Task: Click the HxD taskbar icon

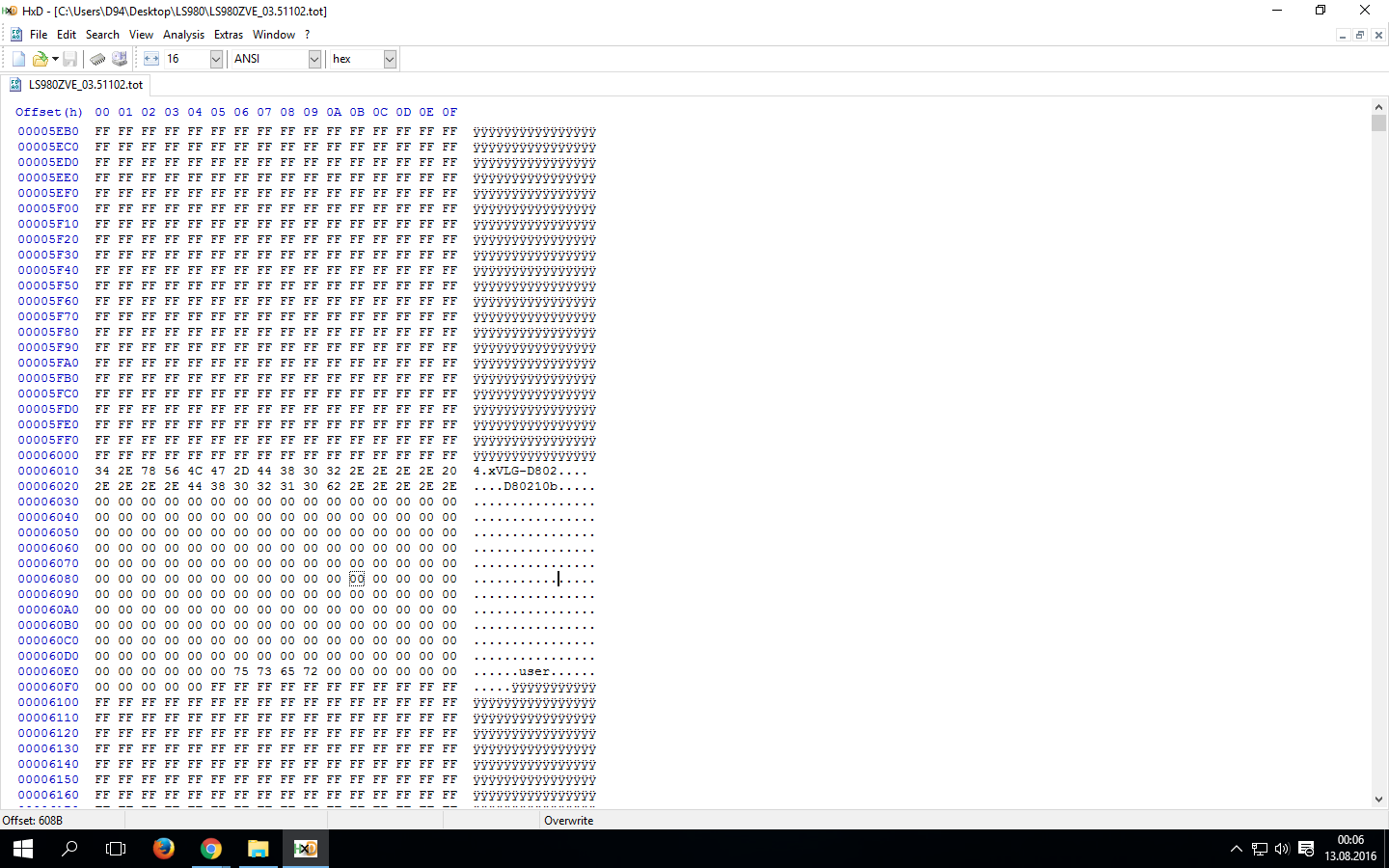Action: coord(305,849)
